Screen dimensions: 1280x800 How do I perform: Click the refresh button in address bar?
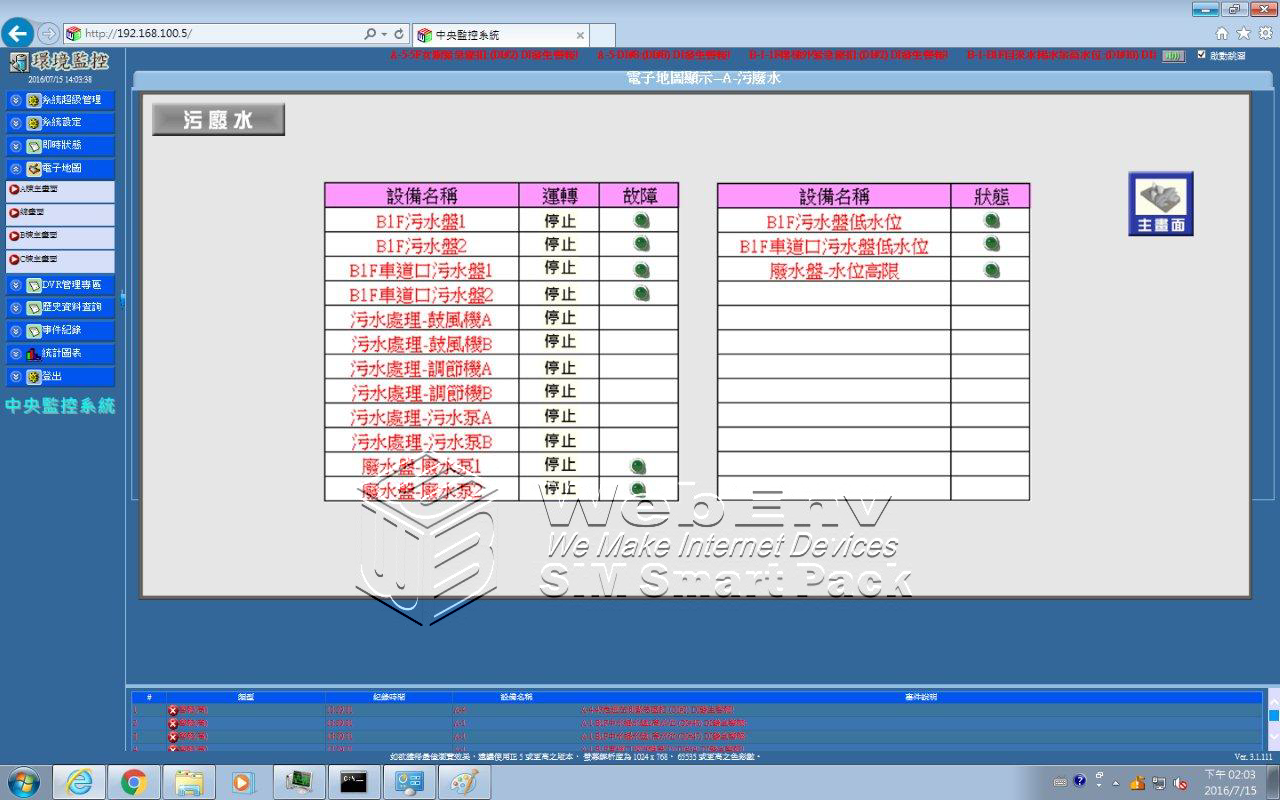[x=399, y=34]
